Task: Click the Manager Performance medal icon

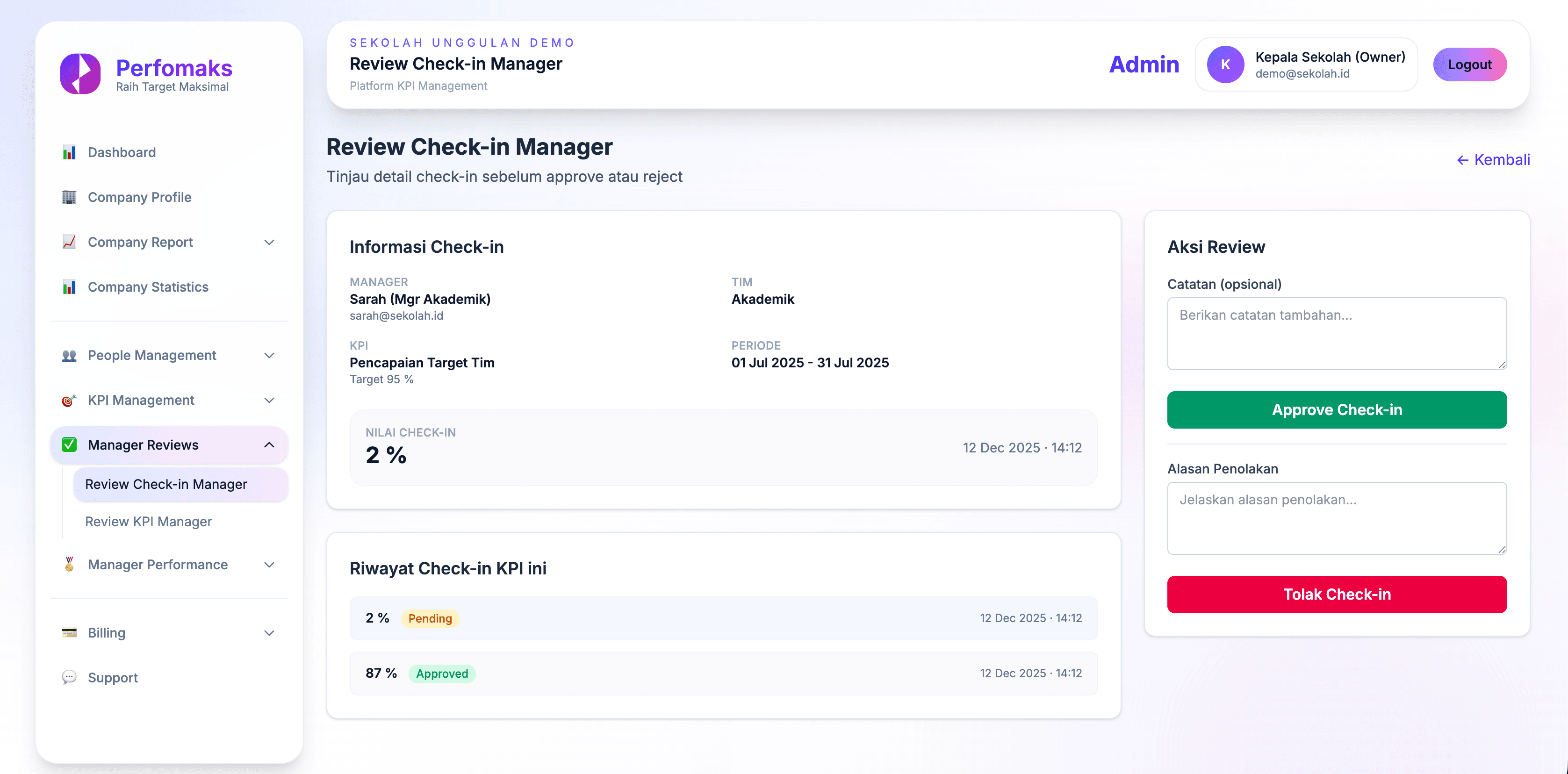Action: pos(69,565)
